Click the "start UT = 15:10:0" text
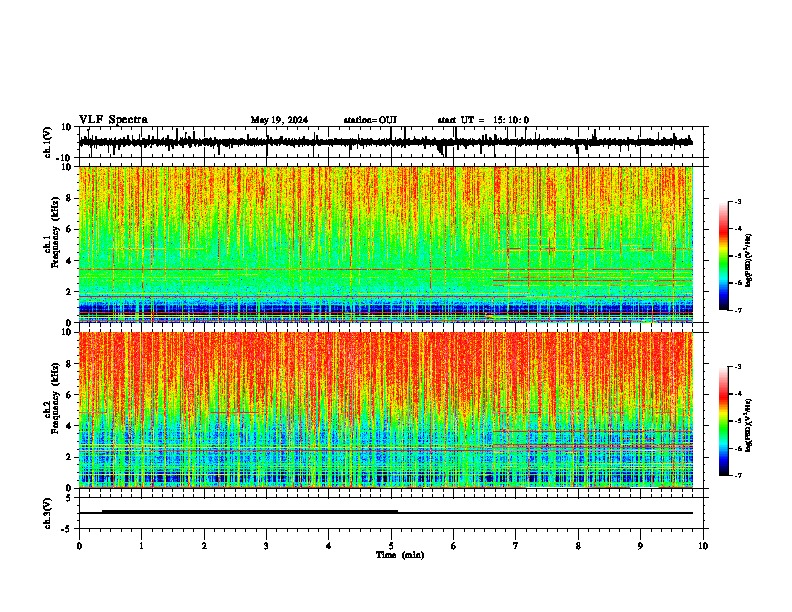 [x=483, y=120]
